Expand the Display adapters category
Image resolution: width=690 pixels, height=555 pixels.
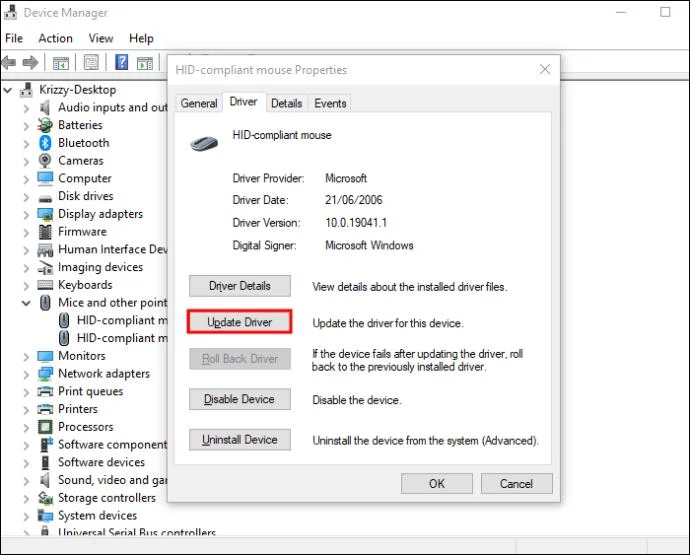tap(26, 215)
